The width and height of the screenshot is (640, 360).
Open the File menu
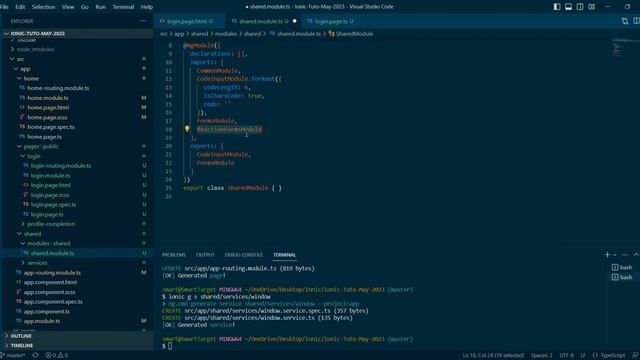pyautogui.click(x=4, y=7)
